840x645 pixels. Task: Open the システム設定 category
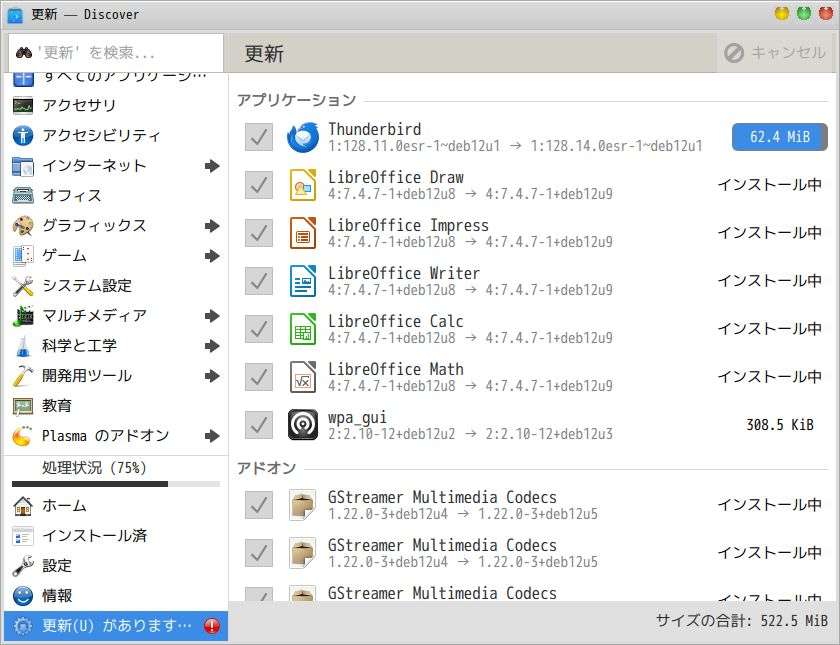[116, 286]
